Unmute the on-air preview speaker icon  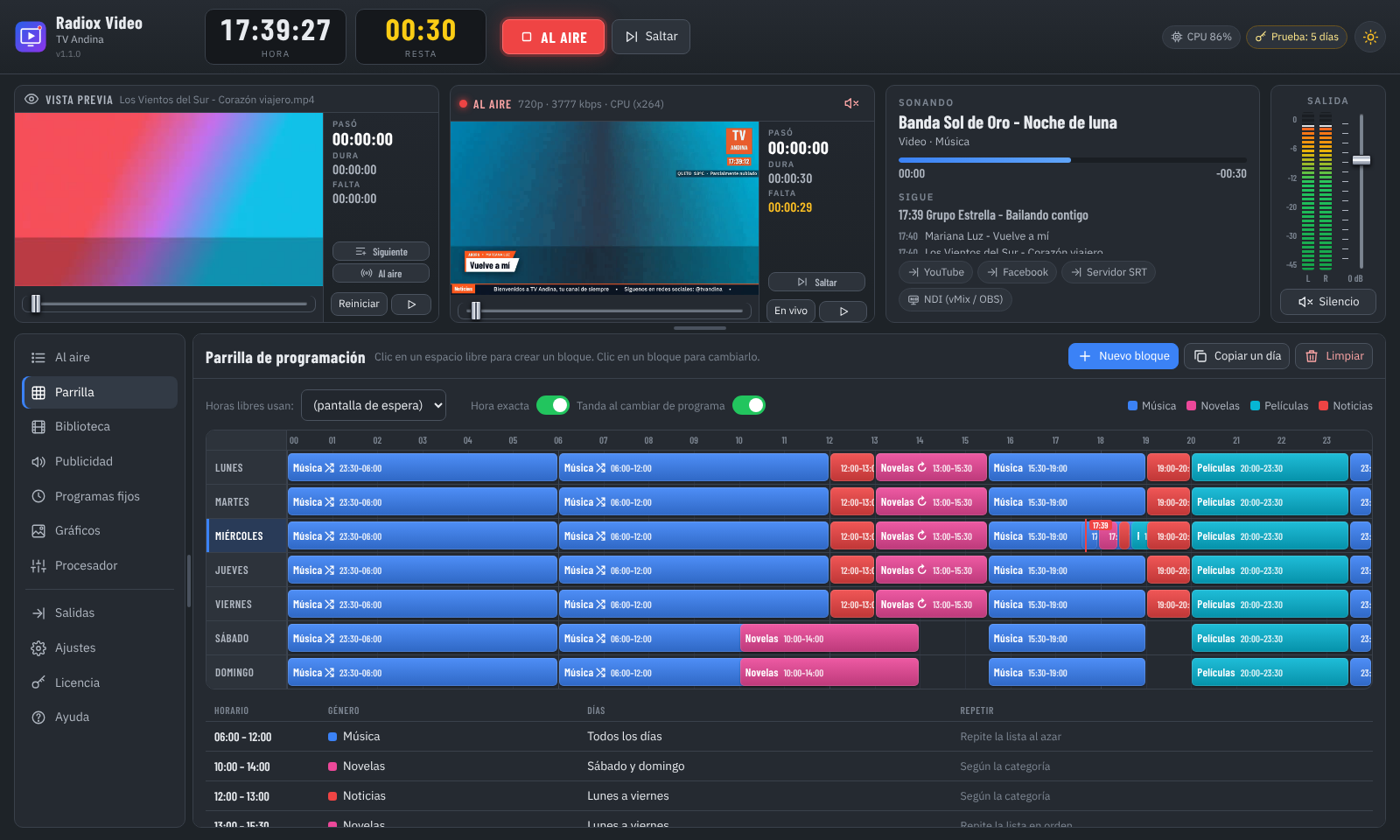(x=851, y=103)
